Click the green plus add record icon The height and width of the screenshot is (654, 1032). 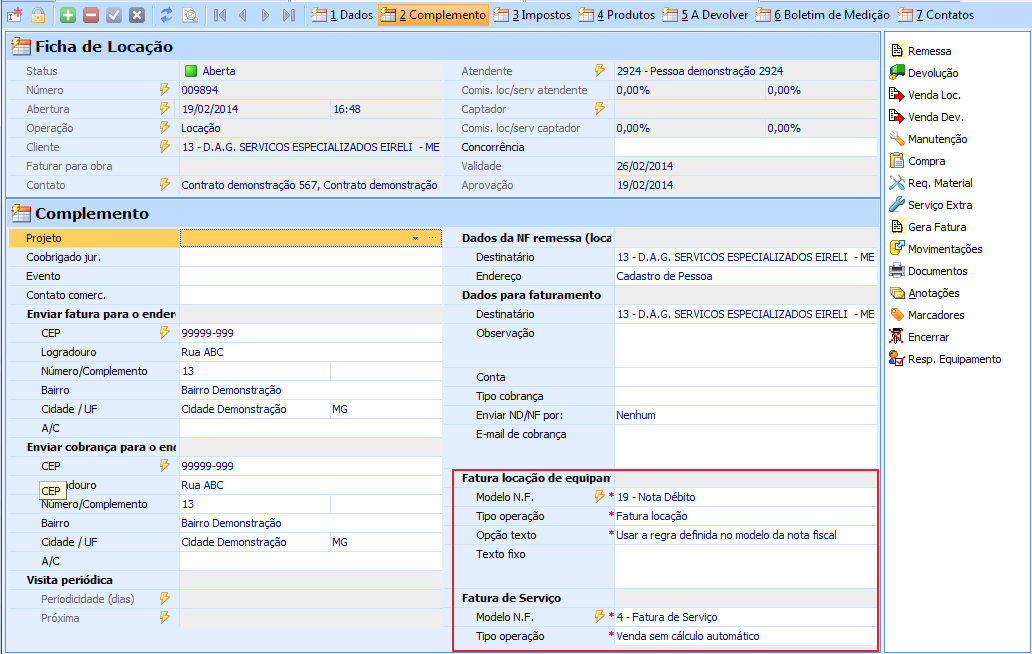point(67,14)
